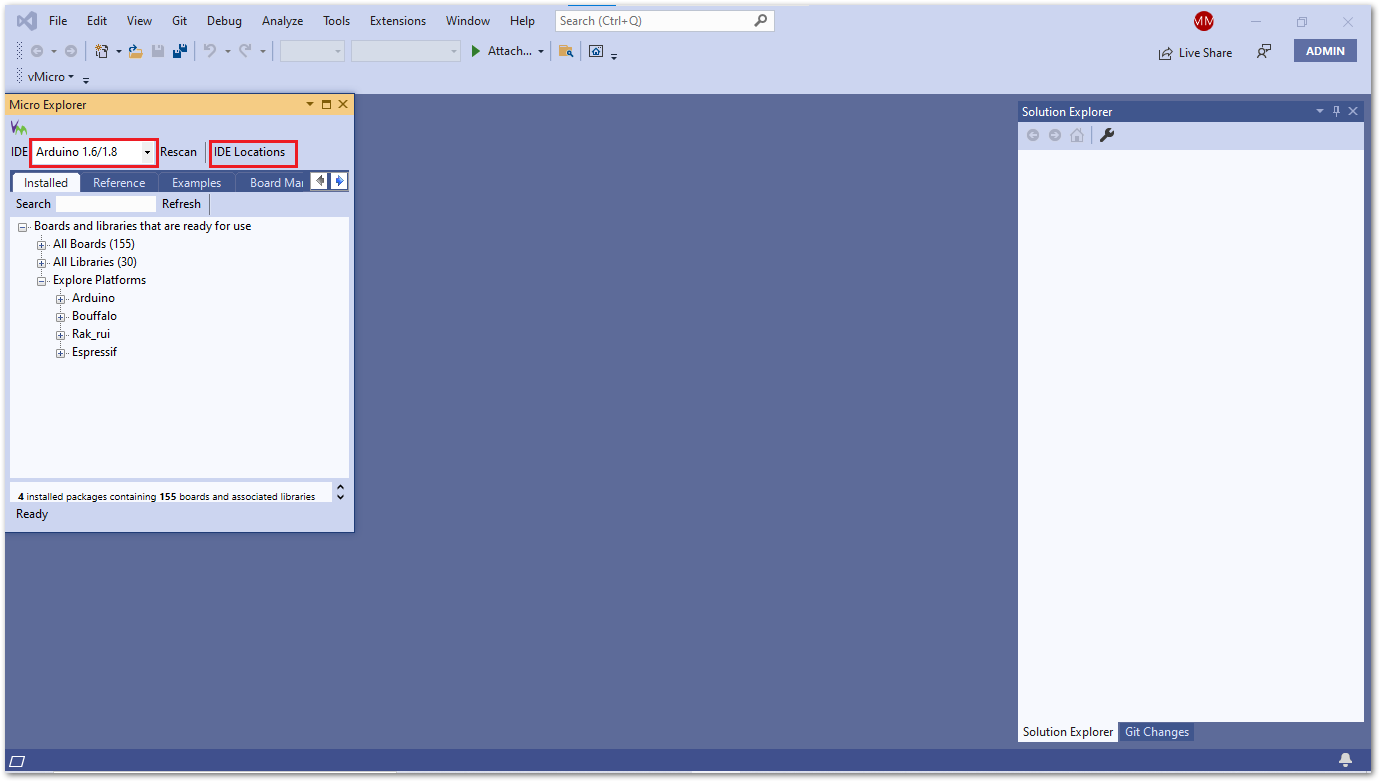Open the Git menu
The image size is (1380, 782).
click(x=179, y=21)
